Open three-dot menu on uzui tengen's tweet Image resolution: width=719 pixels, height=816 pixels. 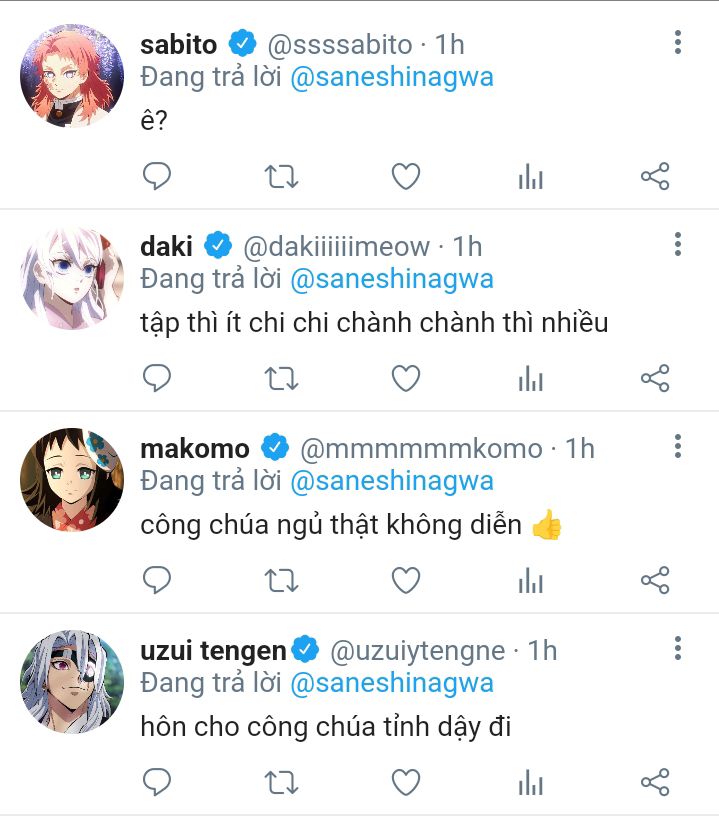[x=677, y=648]
